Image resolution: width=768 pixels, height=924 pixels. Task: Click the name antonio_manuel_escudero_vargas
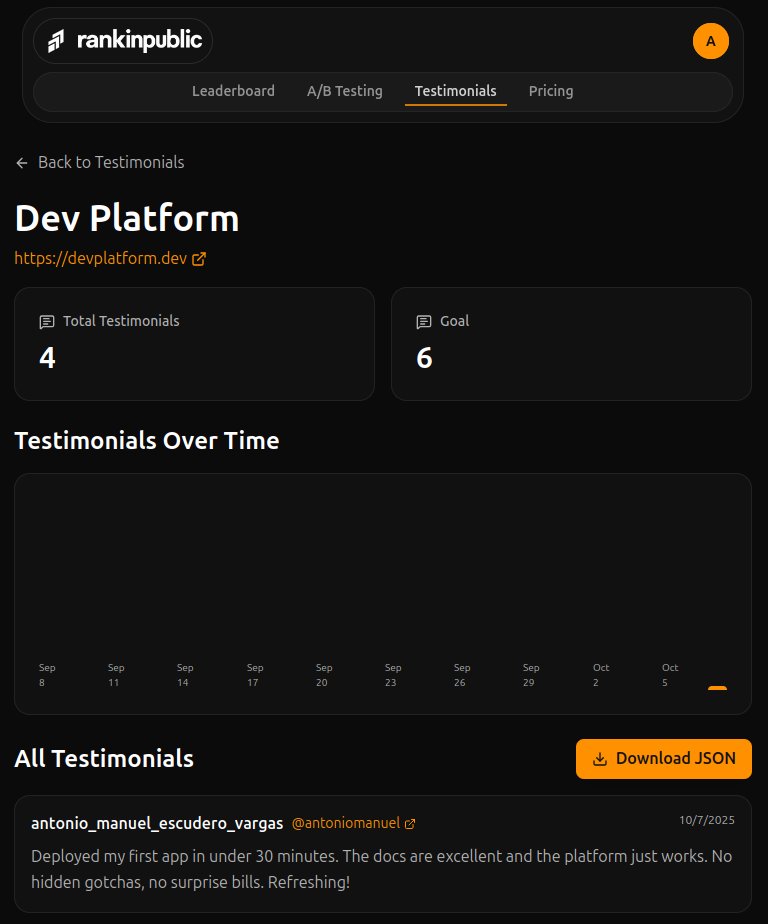(x=157, y=823)
